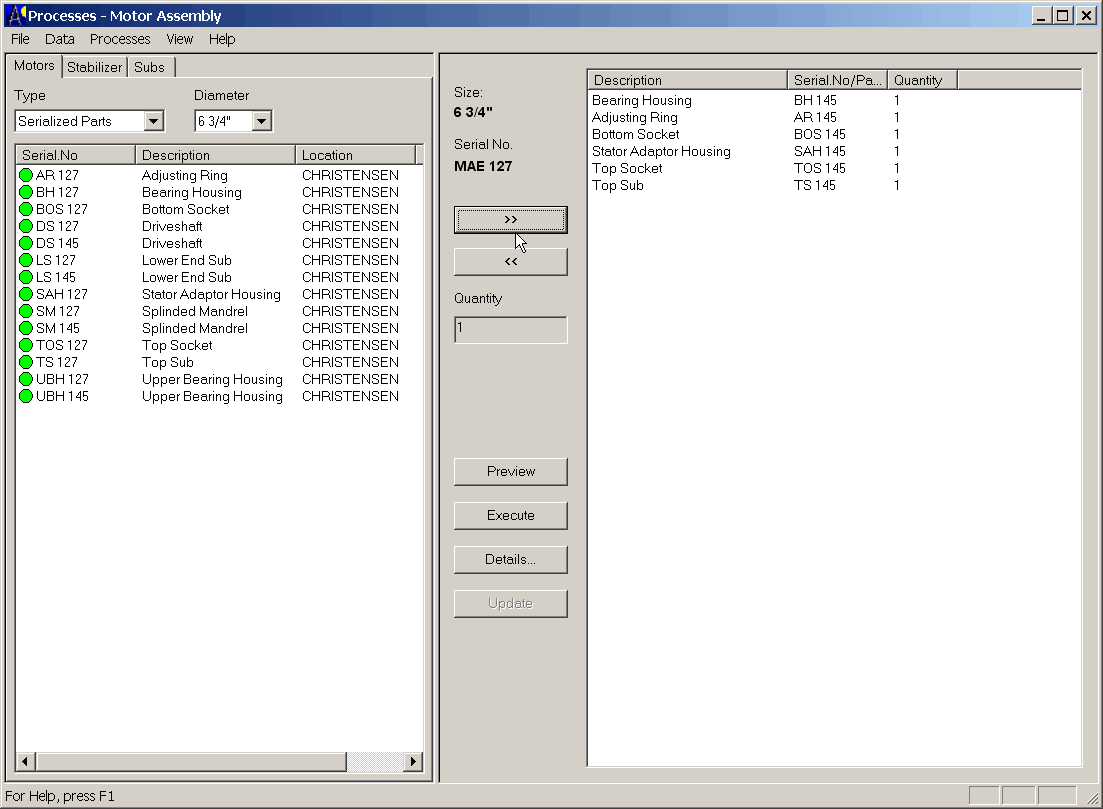Select Upper Bearing Housing for UBH 145
The image size is (1103, 809).
click(212, 397)
